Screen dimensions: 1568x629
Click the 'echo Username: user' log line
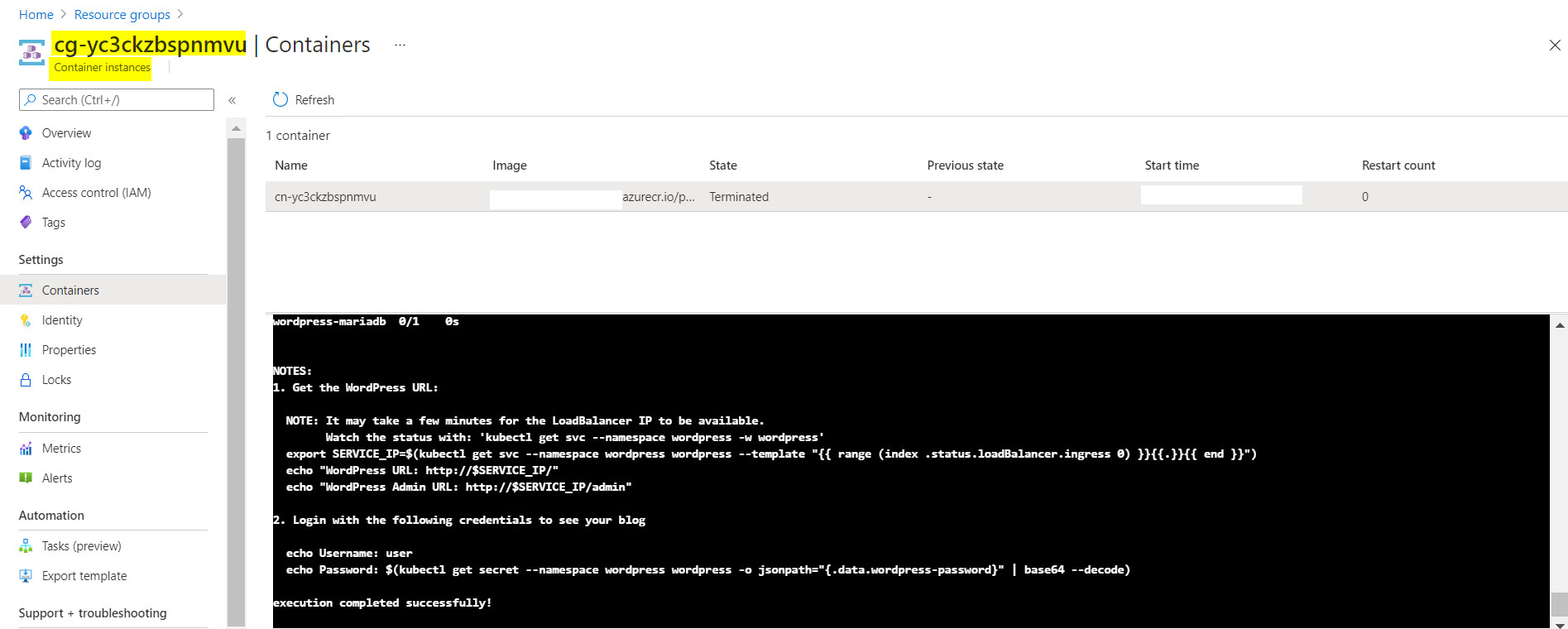(349, 553)
